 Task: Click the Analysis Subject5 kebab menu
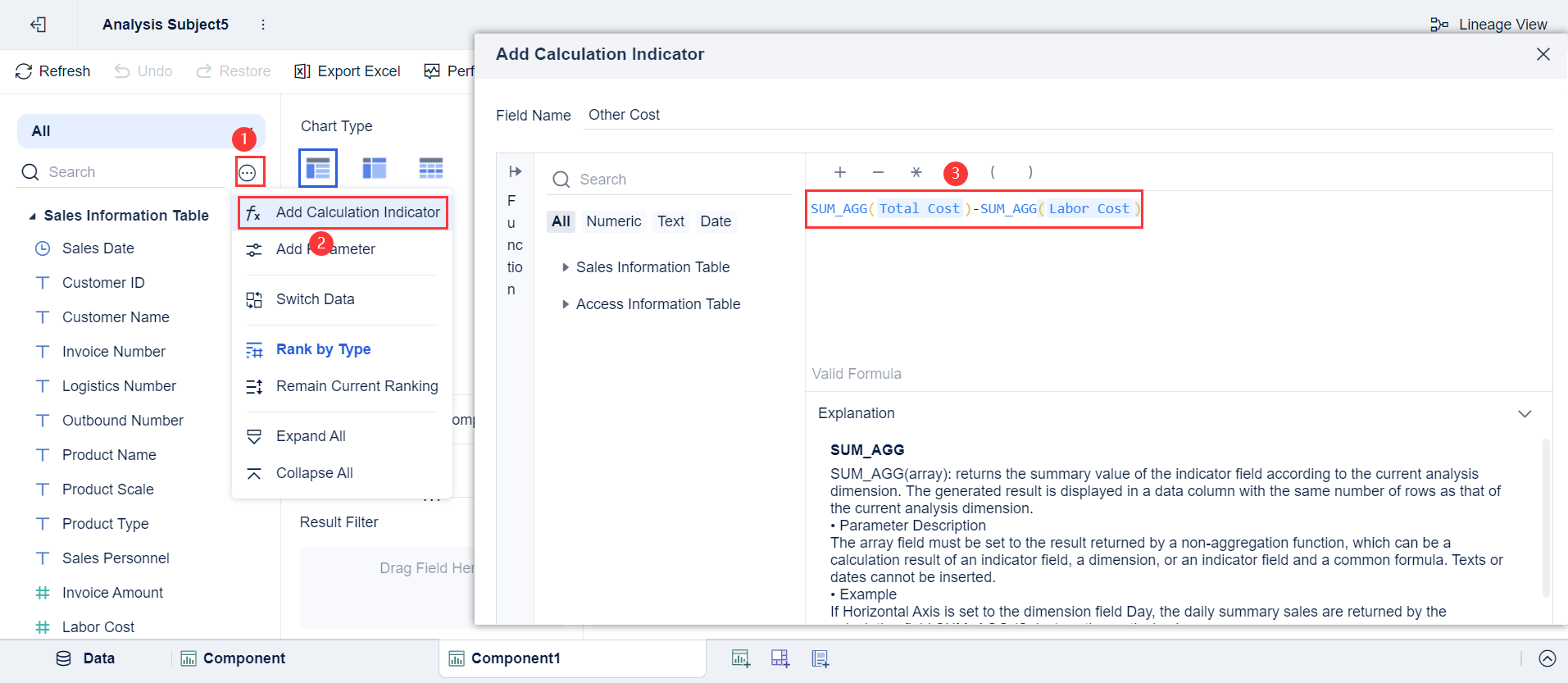(263, 25)
